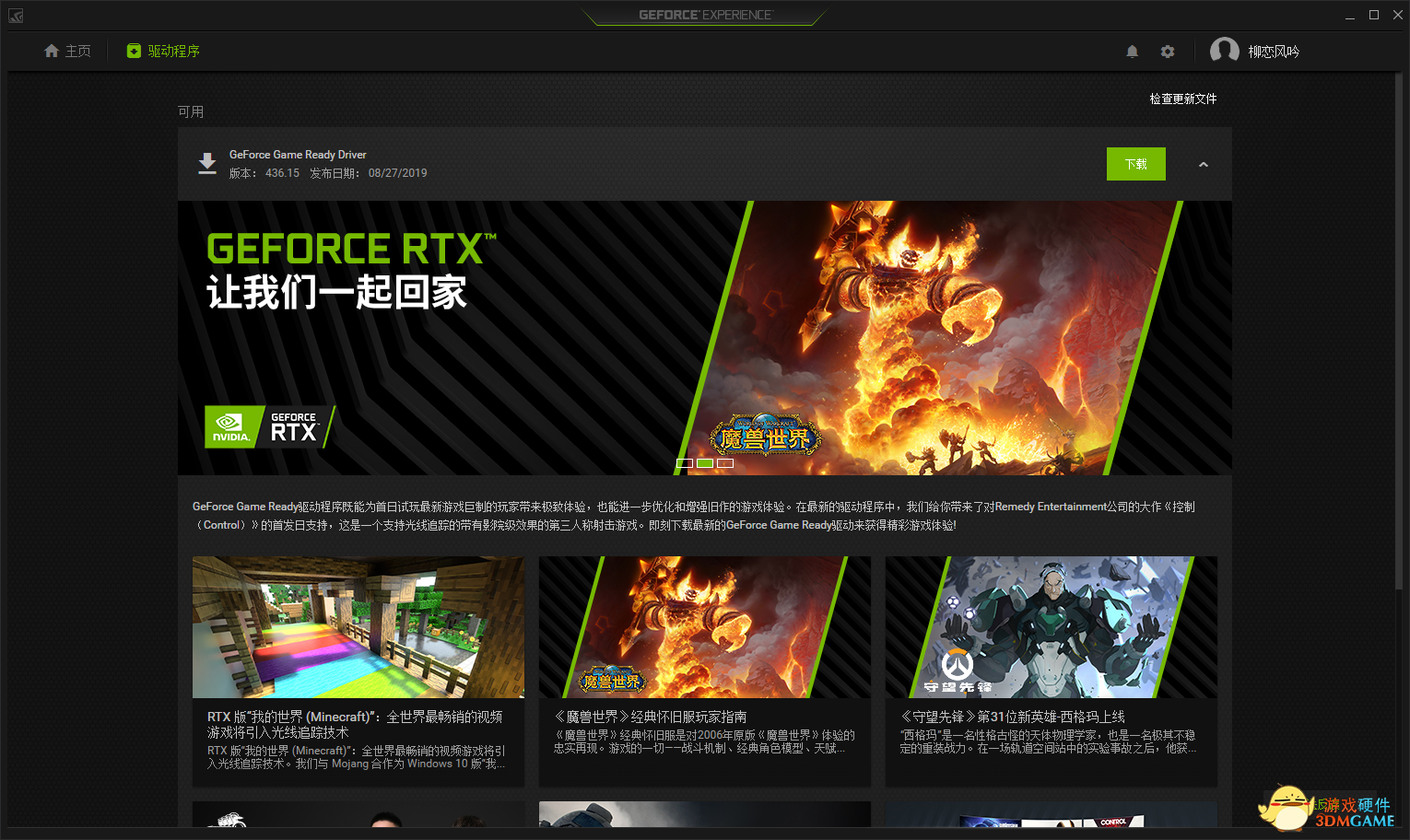Click 检查更新文件 link
The height and width of the screenshot is (840, 1410).
[x=1183, y=99]
